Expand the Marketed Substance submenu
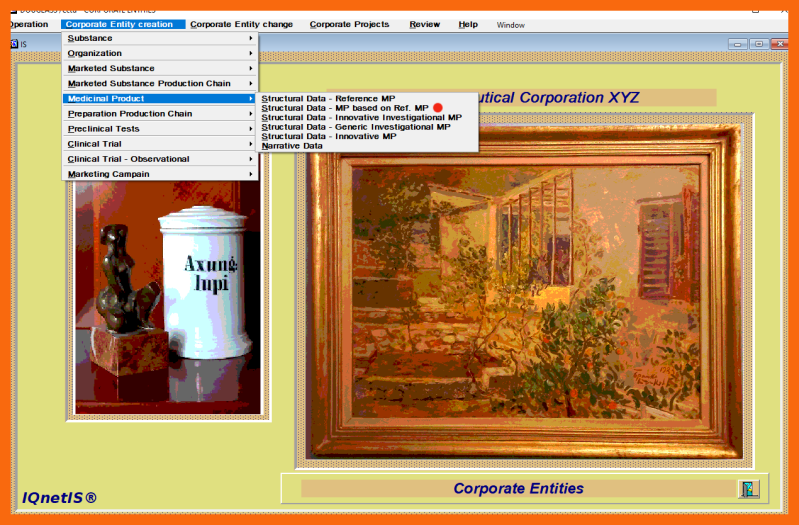The height and width of the screenshot is (525, 799). [x=160, y=68]
